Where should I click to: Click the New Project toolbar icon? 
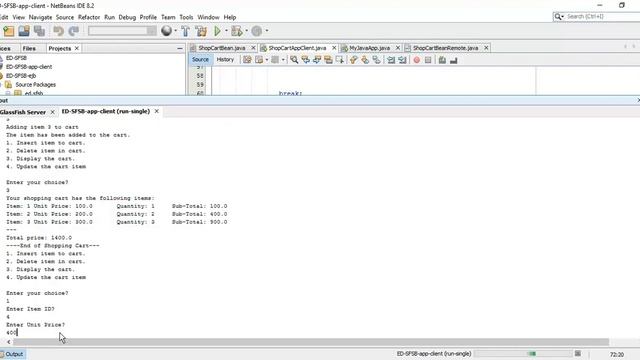pos(9,31)
